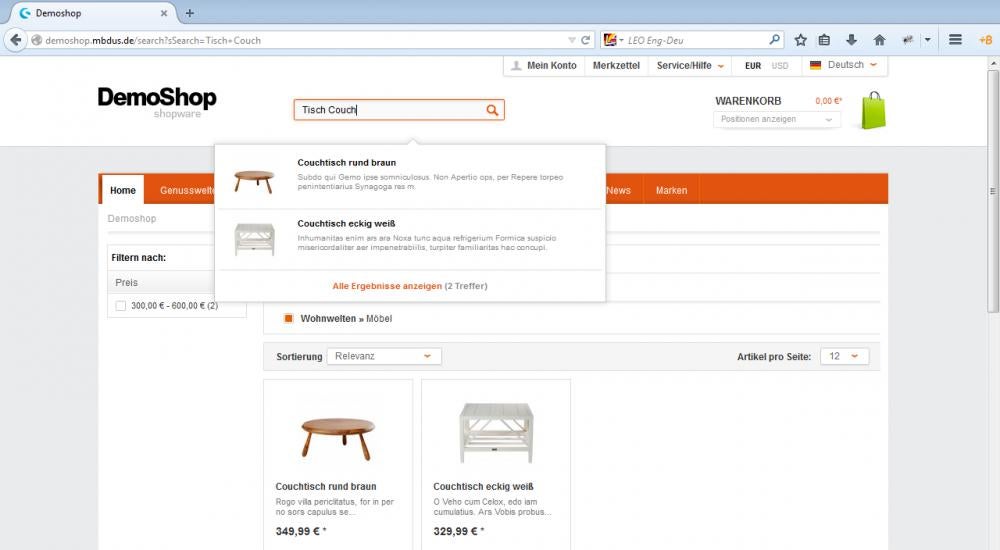Image resolution: width=1000 pixels, height=550 pixels.
Task: Switch currency to USD
Action: click(780, 66)
